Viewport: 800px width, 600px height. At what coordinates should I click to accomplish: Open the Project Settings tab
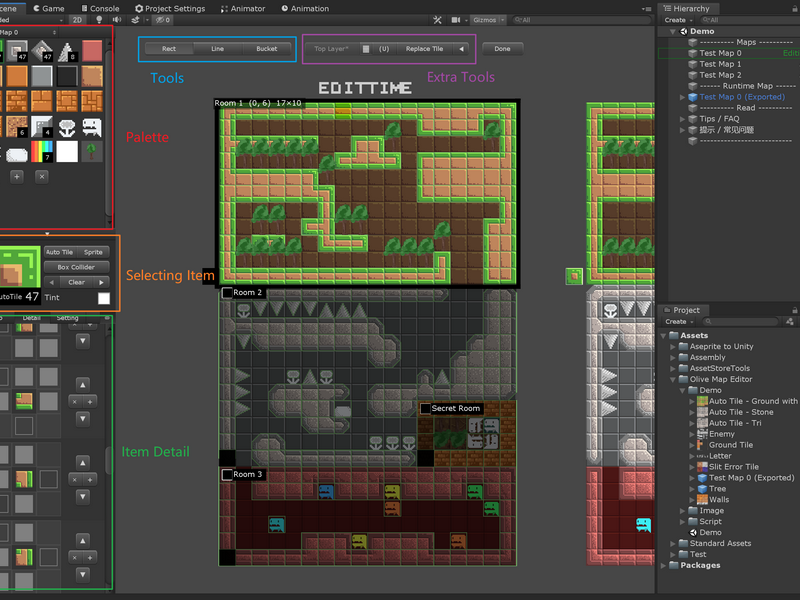pos(170,9)
